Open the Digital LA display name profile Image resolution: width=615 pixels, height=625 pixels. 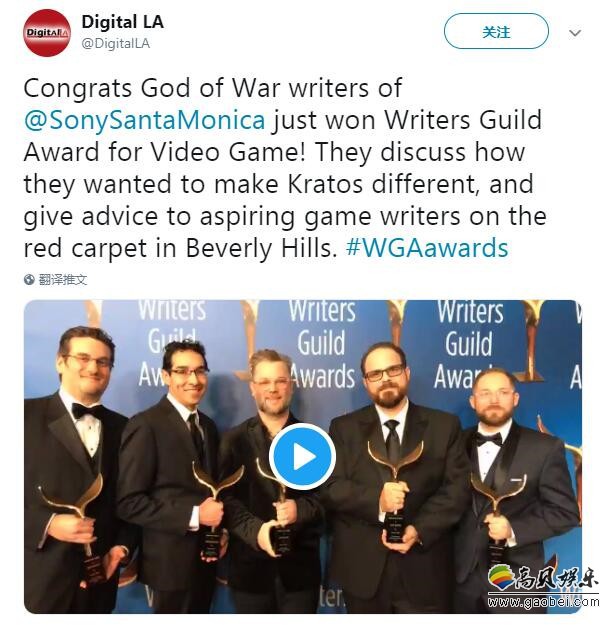point(122,22)
